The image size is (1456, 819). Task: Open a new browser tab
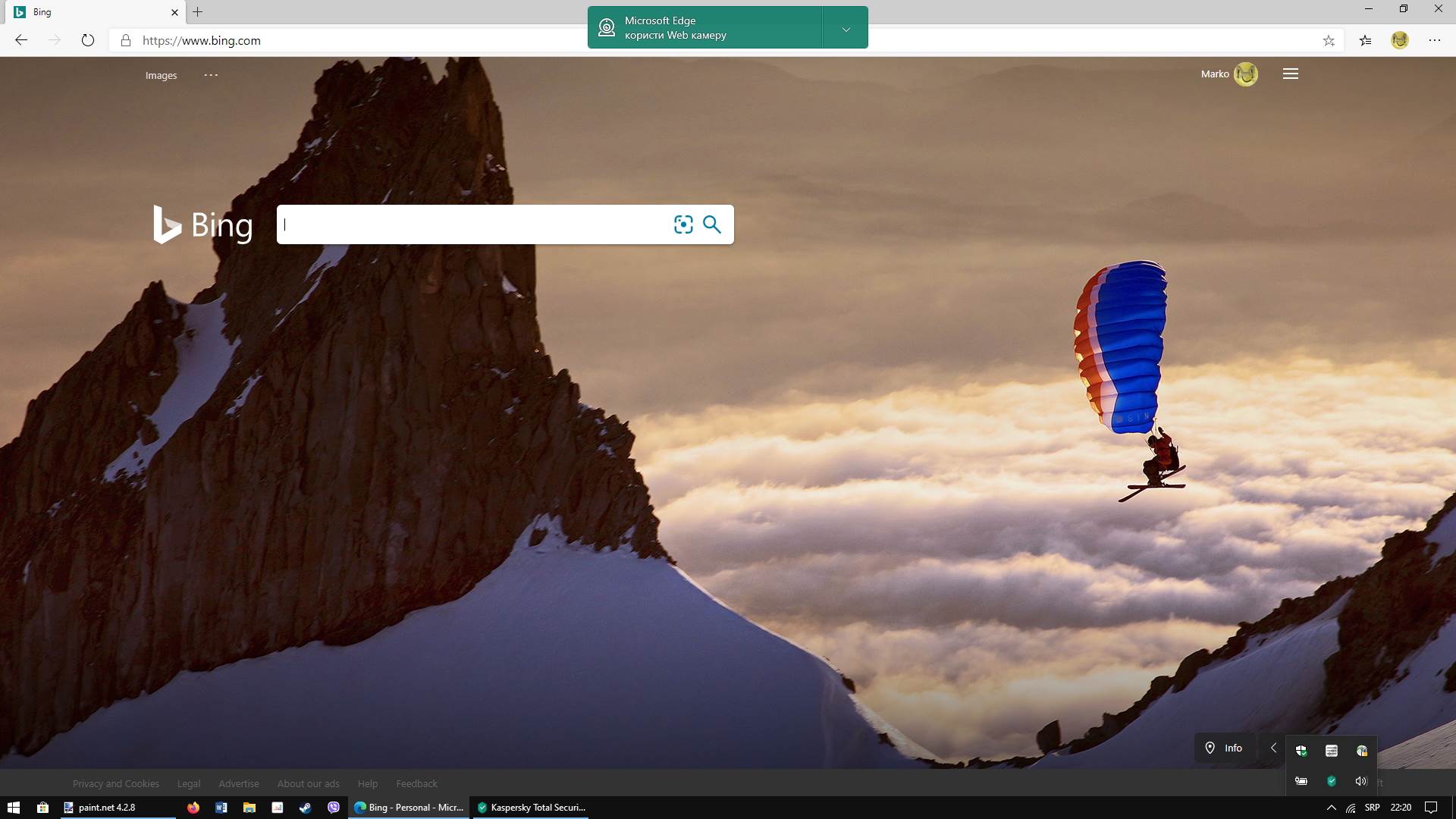(x=198, y=12)
